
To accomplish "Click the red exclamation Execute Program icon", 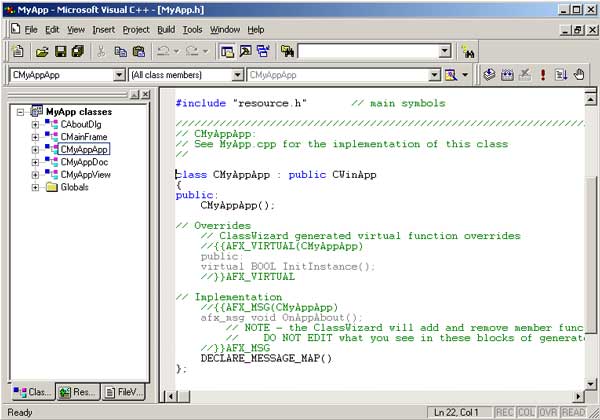I will pos(543,75).
